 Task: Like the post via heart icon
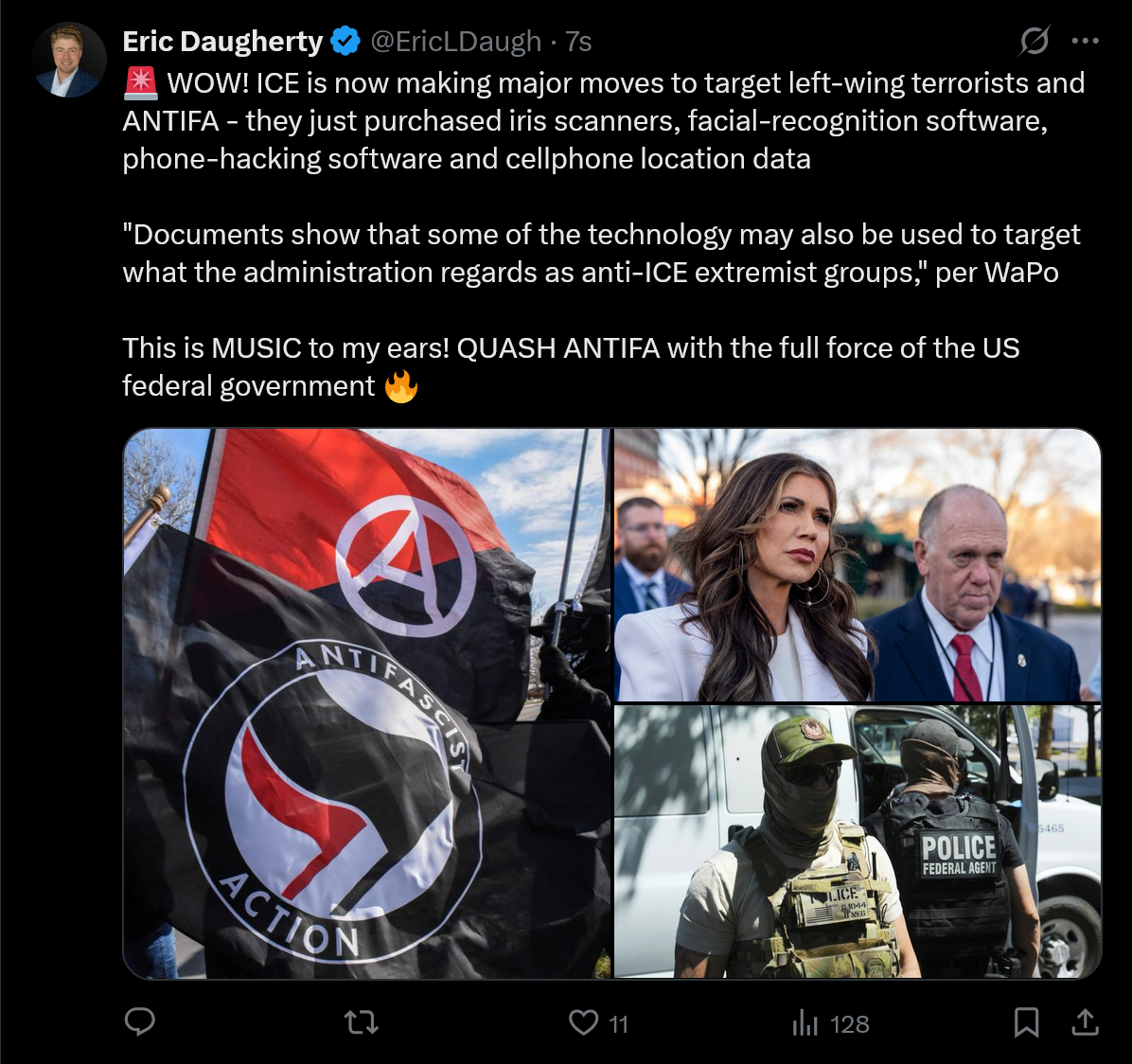click(x=583, y=1022)
